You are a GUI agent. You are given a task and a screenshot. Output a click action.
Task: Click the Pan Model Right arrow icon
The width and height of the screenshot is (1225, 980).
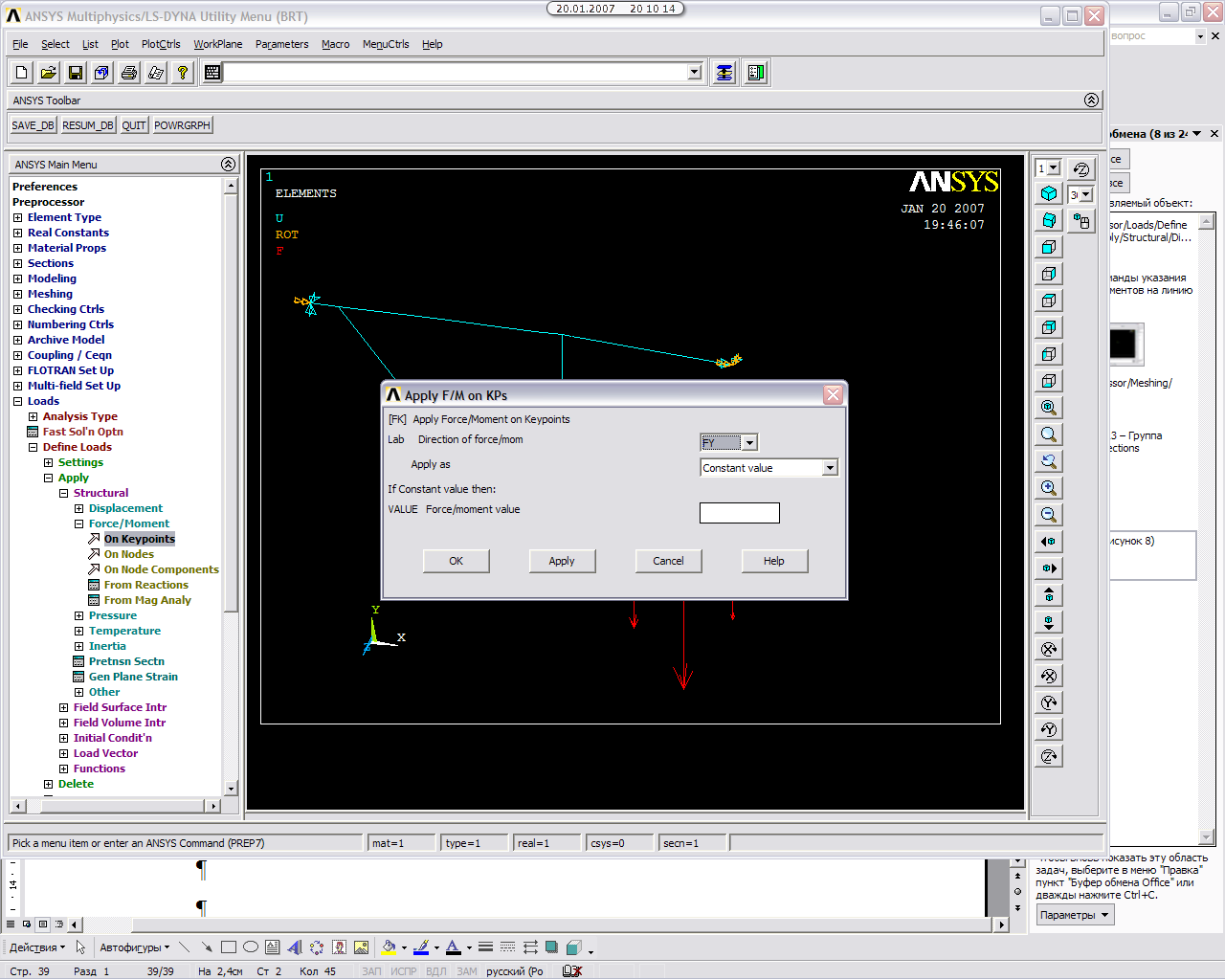1049,568
